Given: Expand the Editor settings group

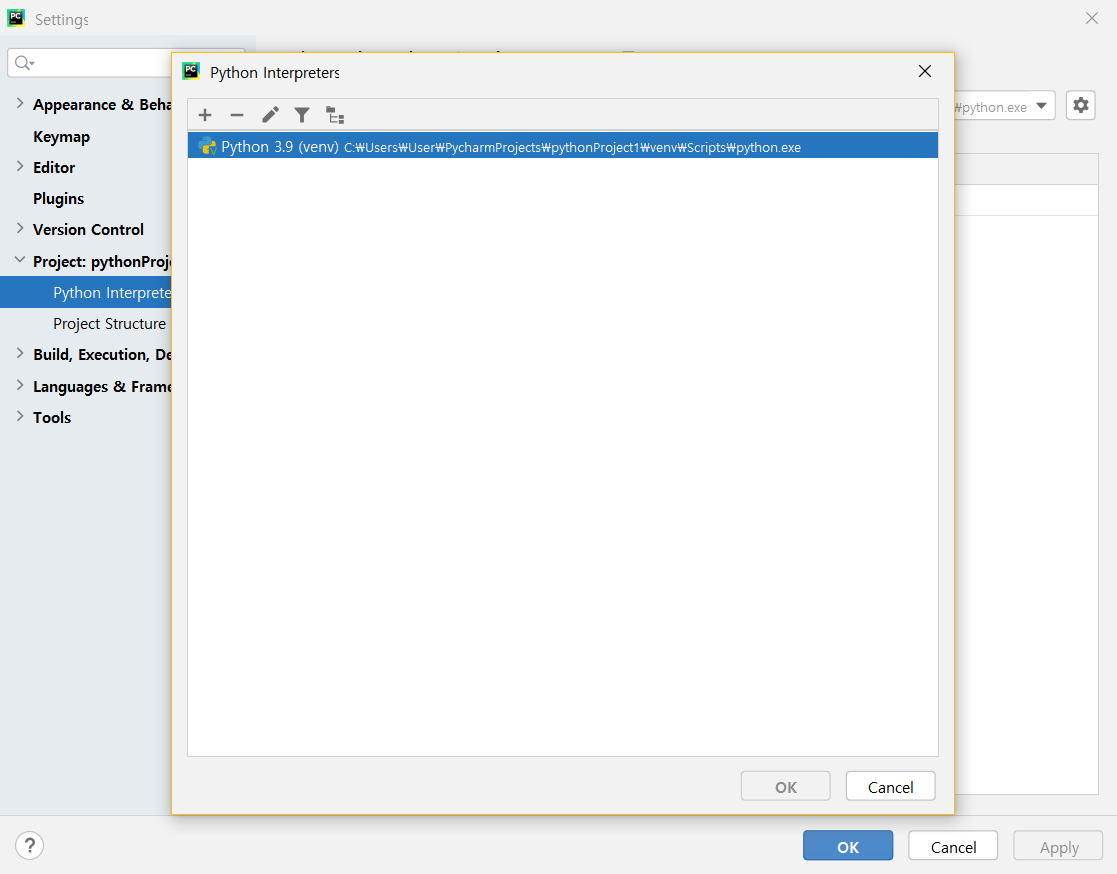Looking at the screenshot, I should pos(20,167).
